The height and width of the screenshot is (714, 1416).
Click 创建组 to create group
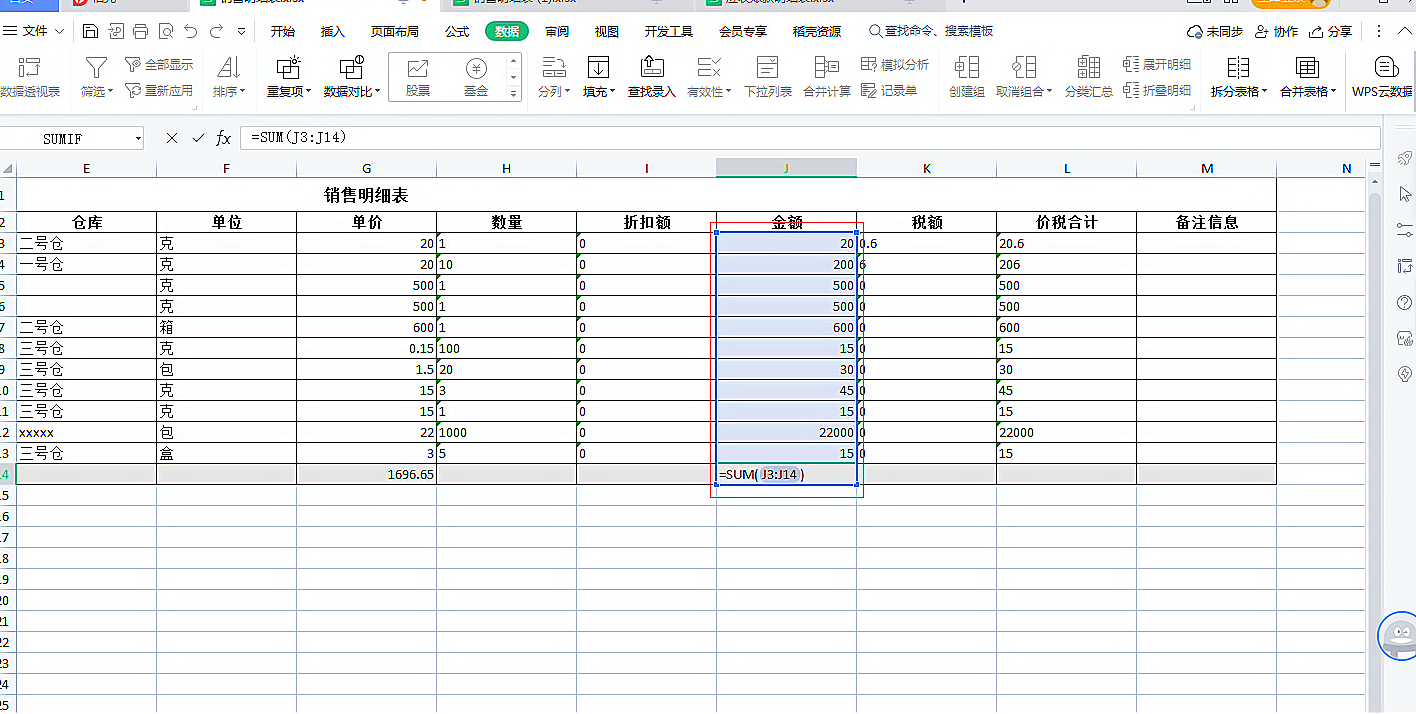[x=966, y=78]
